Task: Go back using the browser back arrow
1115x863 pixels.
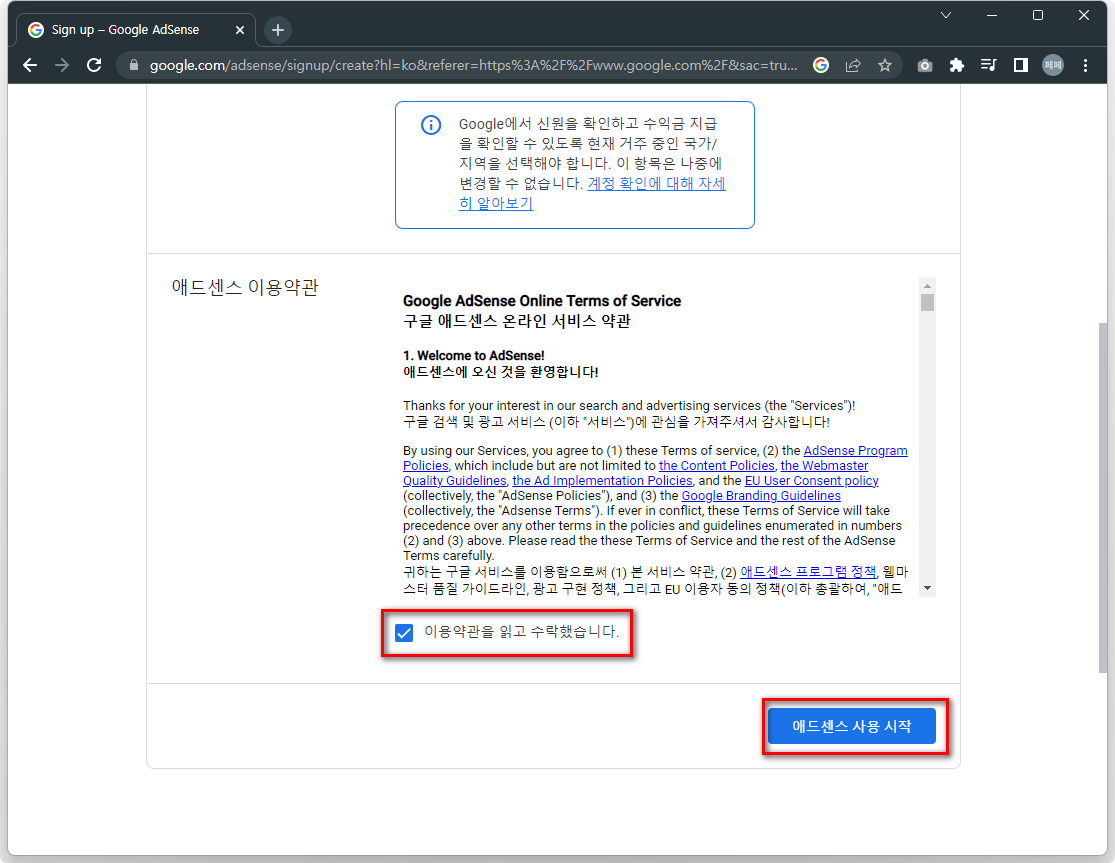Action: (30, 65)
